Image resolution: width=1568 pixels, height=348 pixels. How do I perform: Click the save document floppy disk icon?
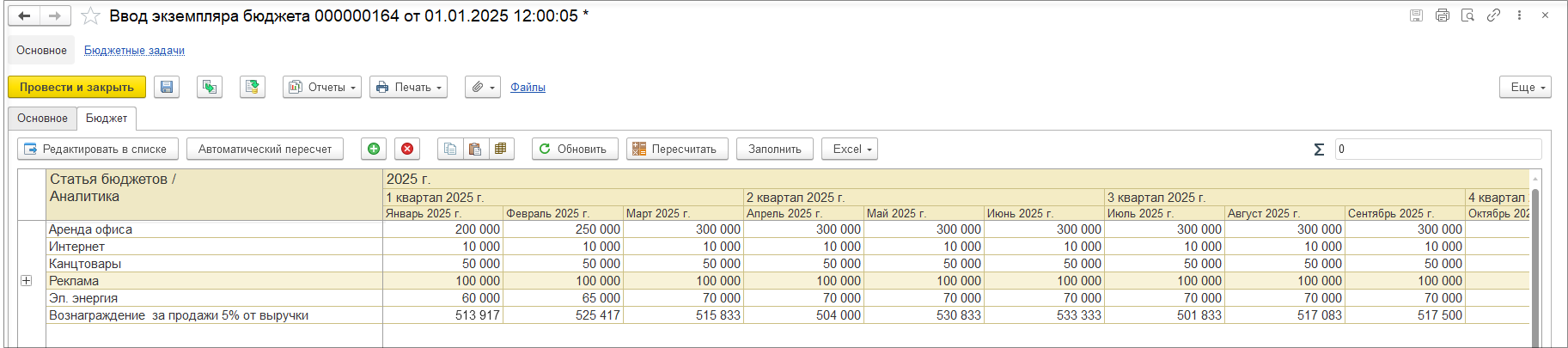(x=167, y=87)
